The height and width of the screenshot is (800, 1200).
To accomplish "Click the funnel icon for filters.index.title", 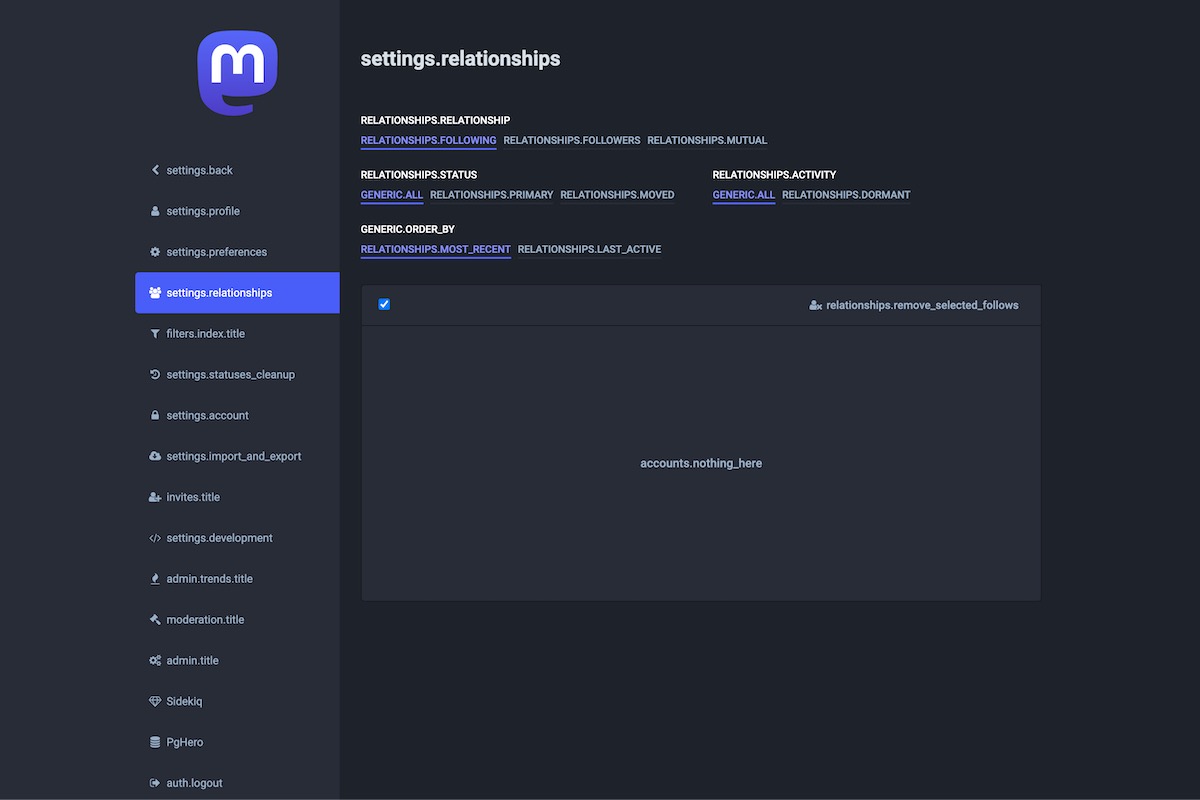I will coord(155,334).
